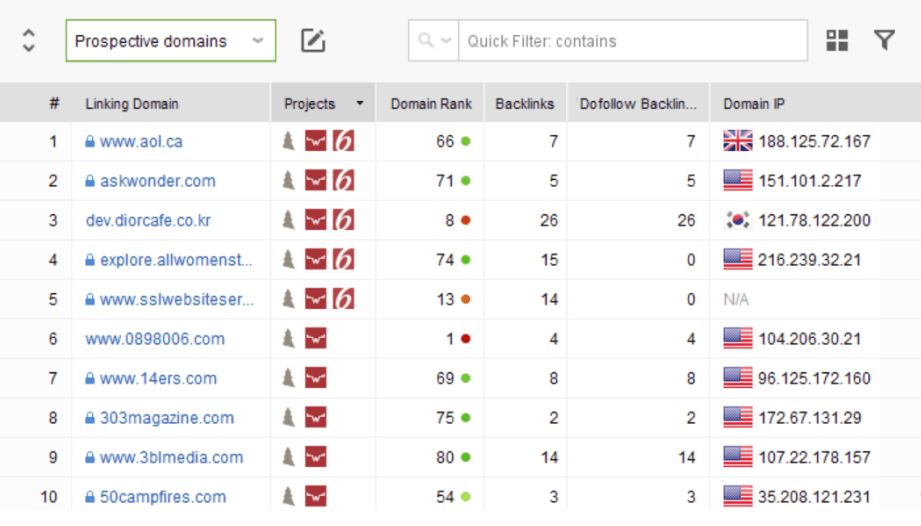
Task: Select IP address 172.67.131.29
Action: pos(809,417)
